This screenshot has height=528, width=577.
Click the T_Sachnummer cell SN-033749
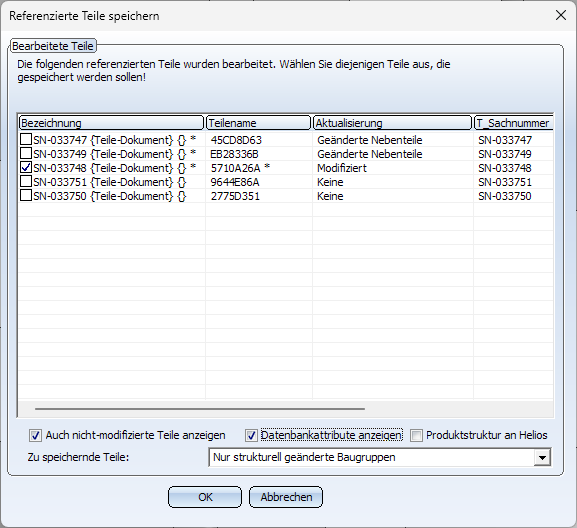point(505,154)
